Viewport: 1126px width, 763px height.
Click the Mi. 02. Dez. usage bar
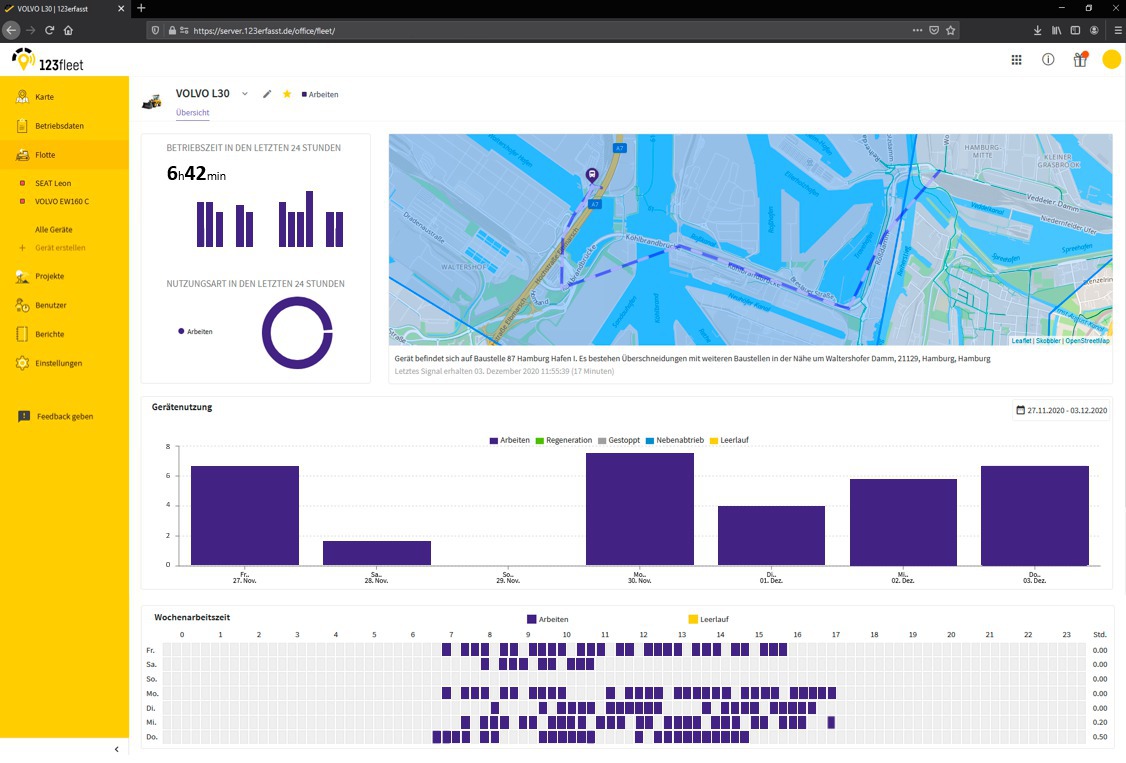[x=903, y=522]
